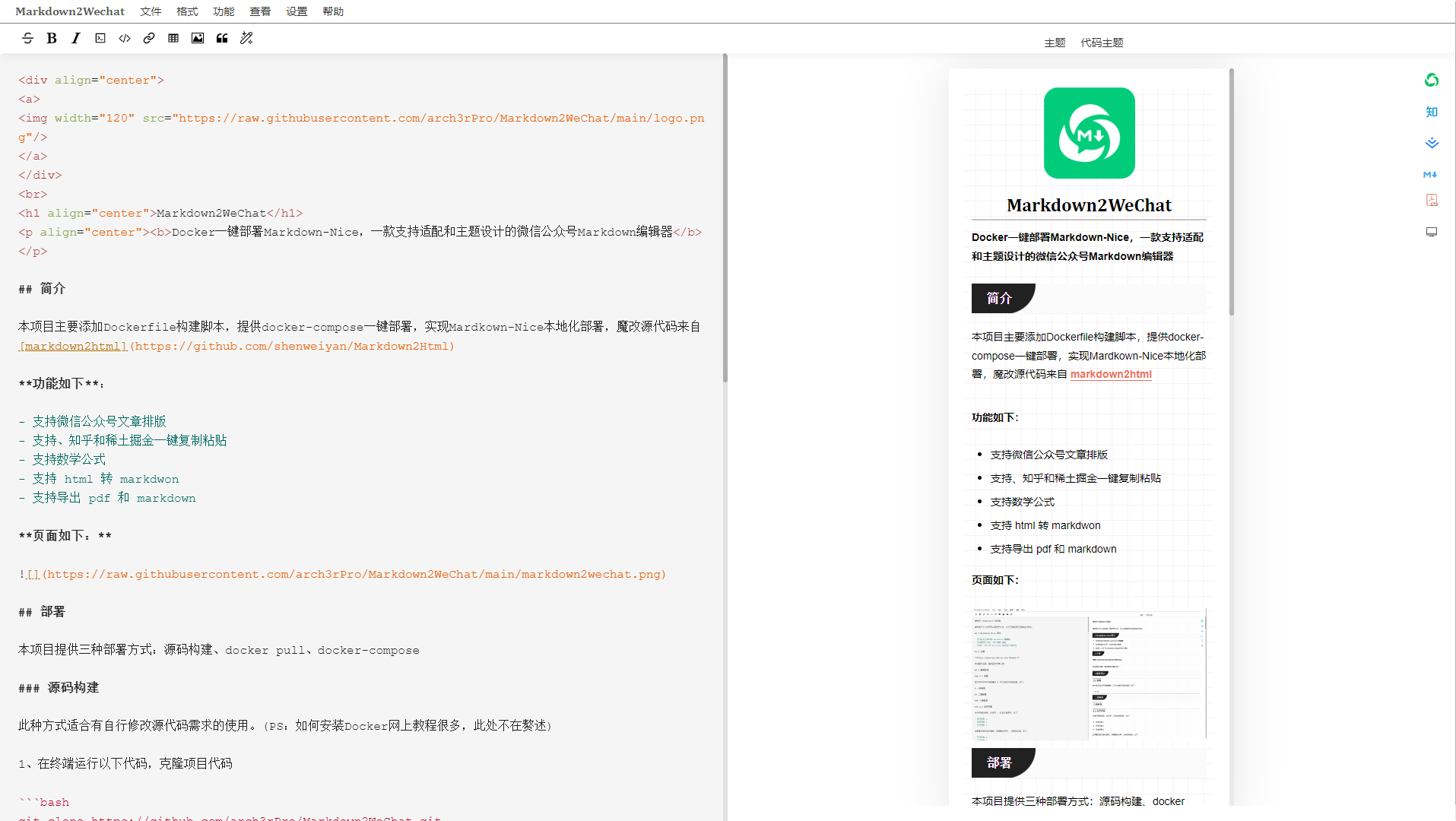This screenshot has width=1456, height=821.
Task: Insert a blockquote
Action: coord(222,38)
